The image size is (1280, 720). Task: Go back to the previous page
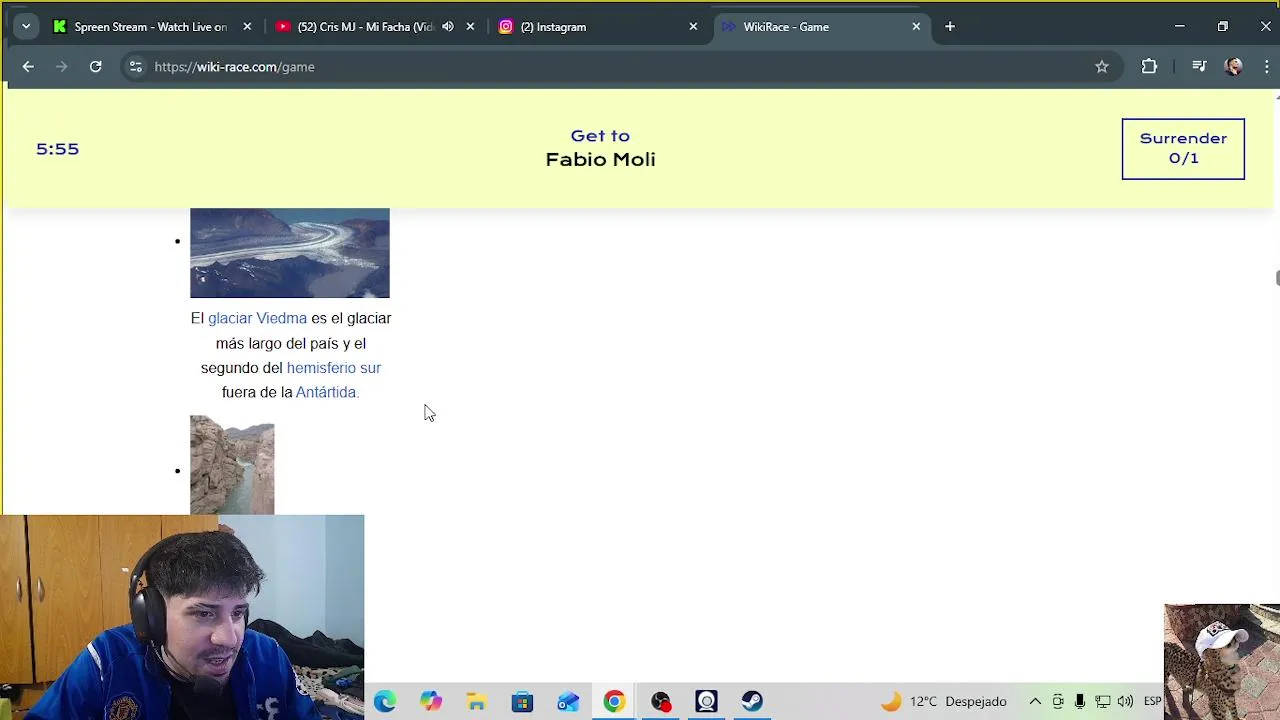[28, 67]
